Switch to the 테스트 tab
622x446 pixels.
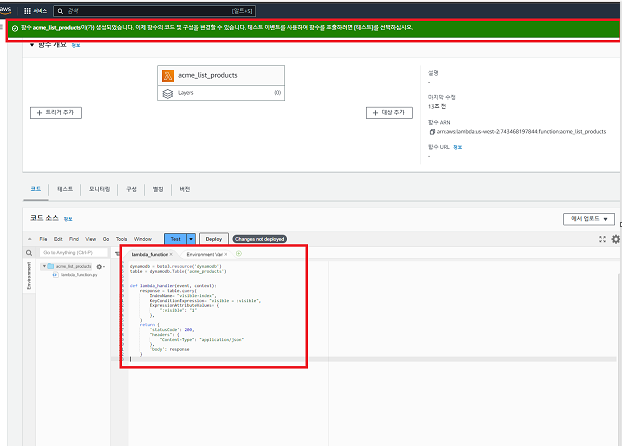click(65, 189)
